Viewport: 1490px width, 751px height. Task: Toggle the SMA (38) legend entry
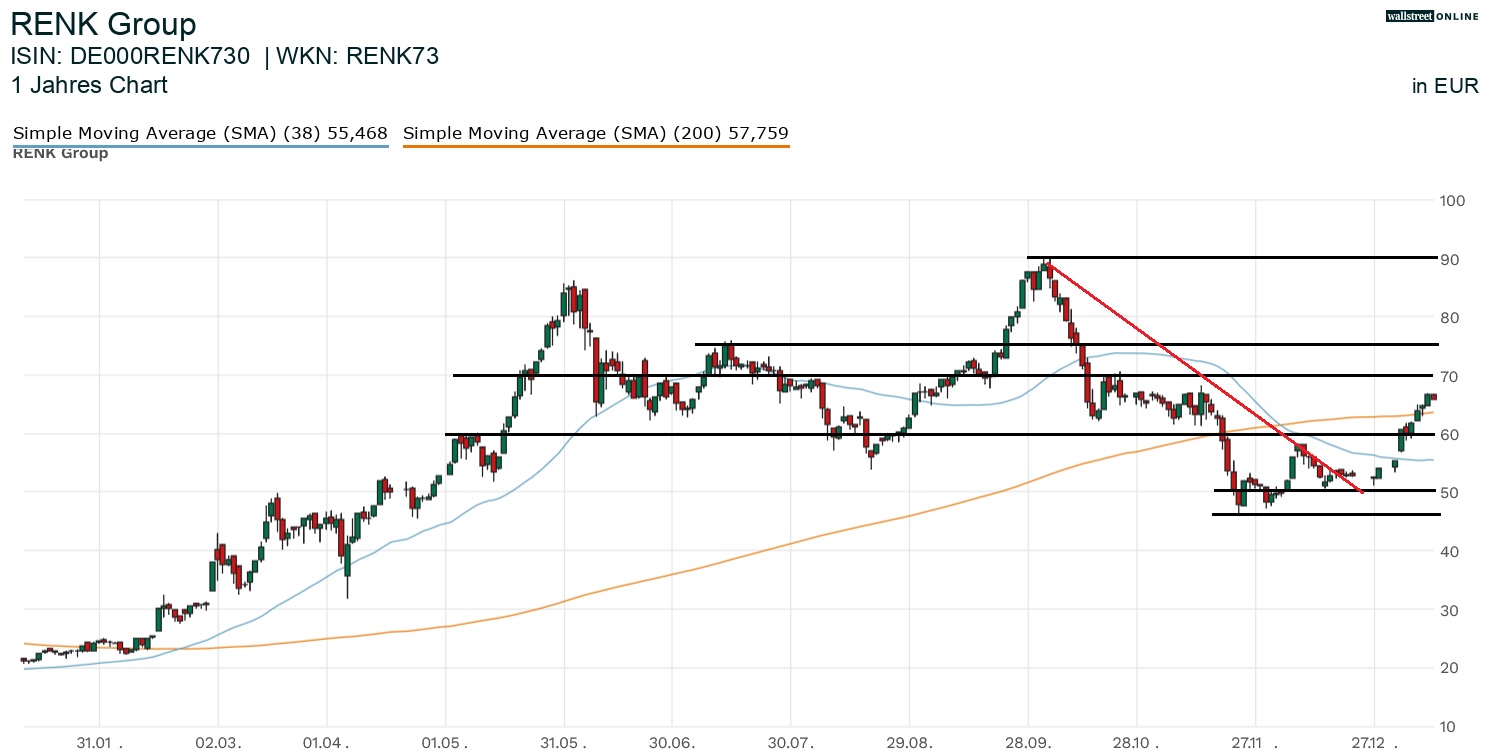pyautogui.click(x=200, y=133)
